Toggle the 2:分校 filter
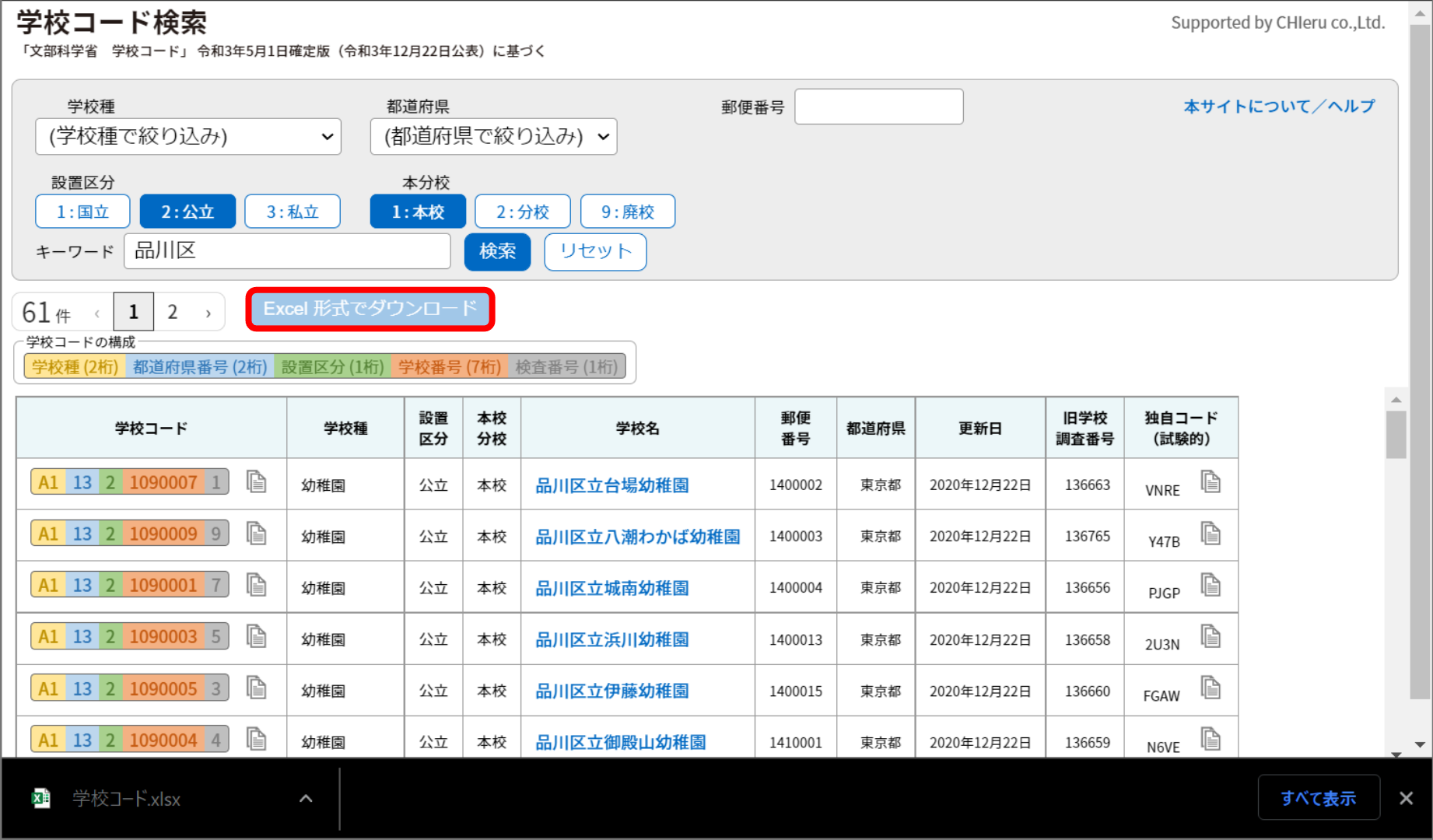This screenshot has width=1433, height=840. click(x=523, y=212)
